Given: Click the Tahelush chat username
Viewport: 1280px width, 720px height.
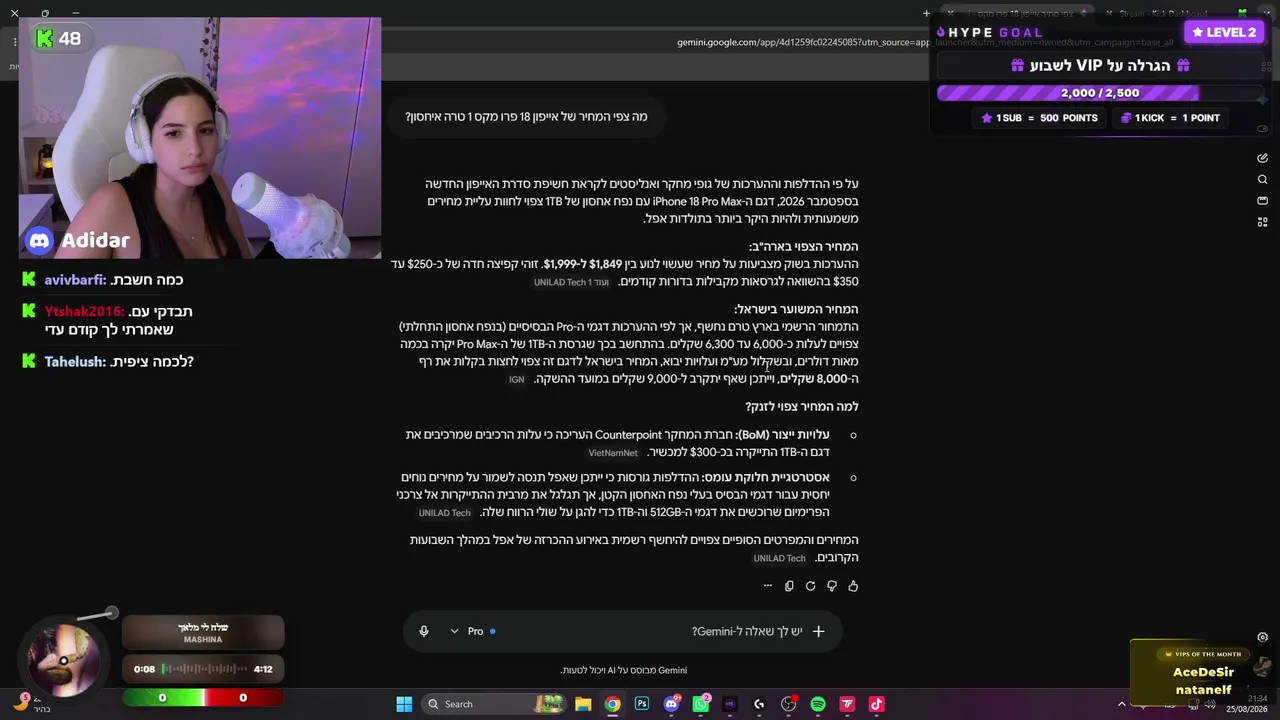Looking at the screenshot, I should pyautogui.click(x=75, y=362).
